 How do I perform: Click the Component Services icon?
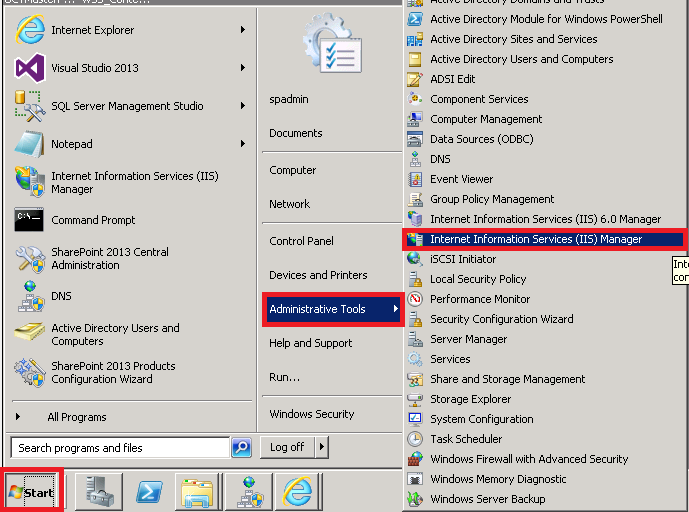[414, 99]
